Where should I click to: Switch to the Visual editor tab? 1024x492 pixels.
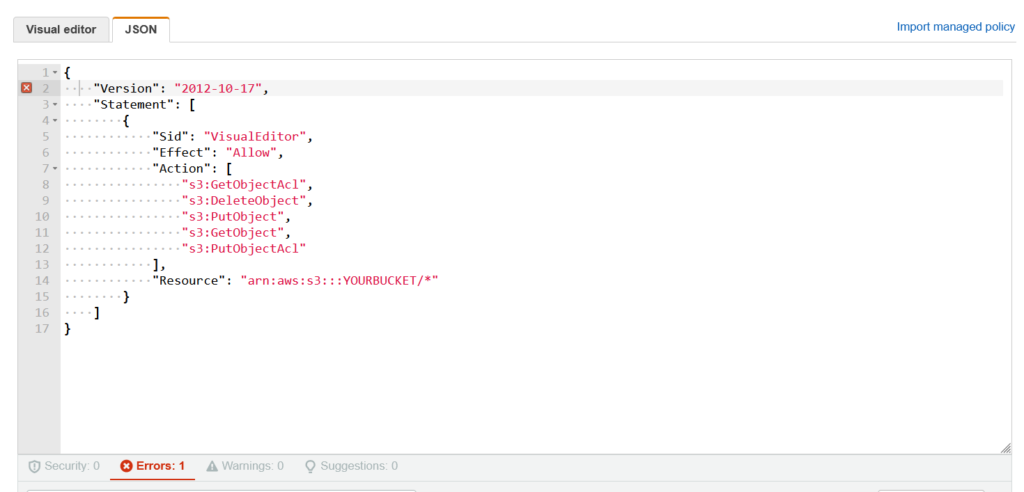pyautogui.click(x=61, y=29)
